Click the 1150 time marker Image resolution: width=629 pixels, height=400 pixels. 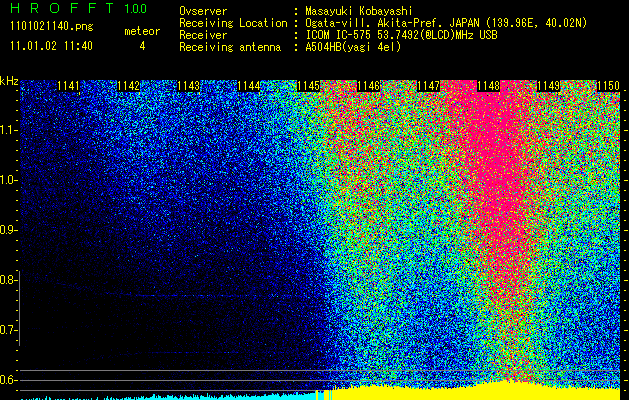pyautogui.click(x=608, y=86)
